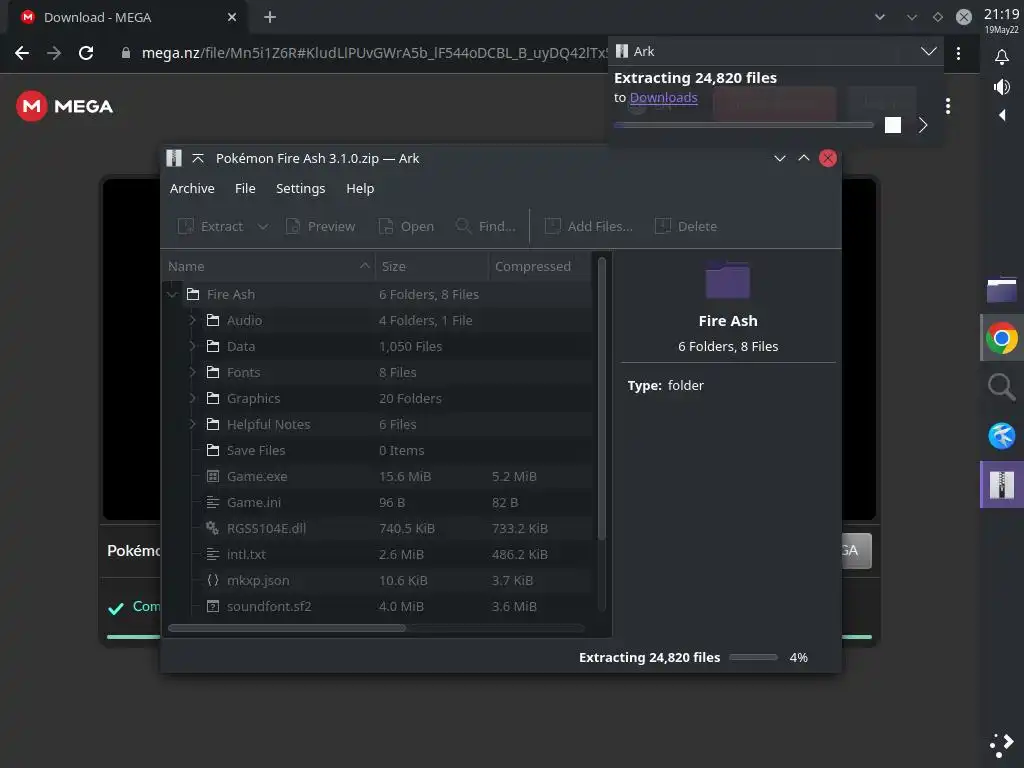1024x768 pixels.
Task: Expand the Helpful Notes folder
Action: click(x=192, y=424)
